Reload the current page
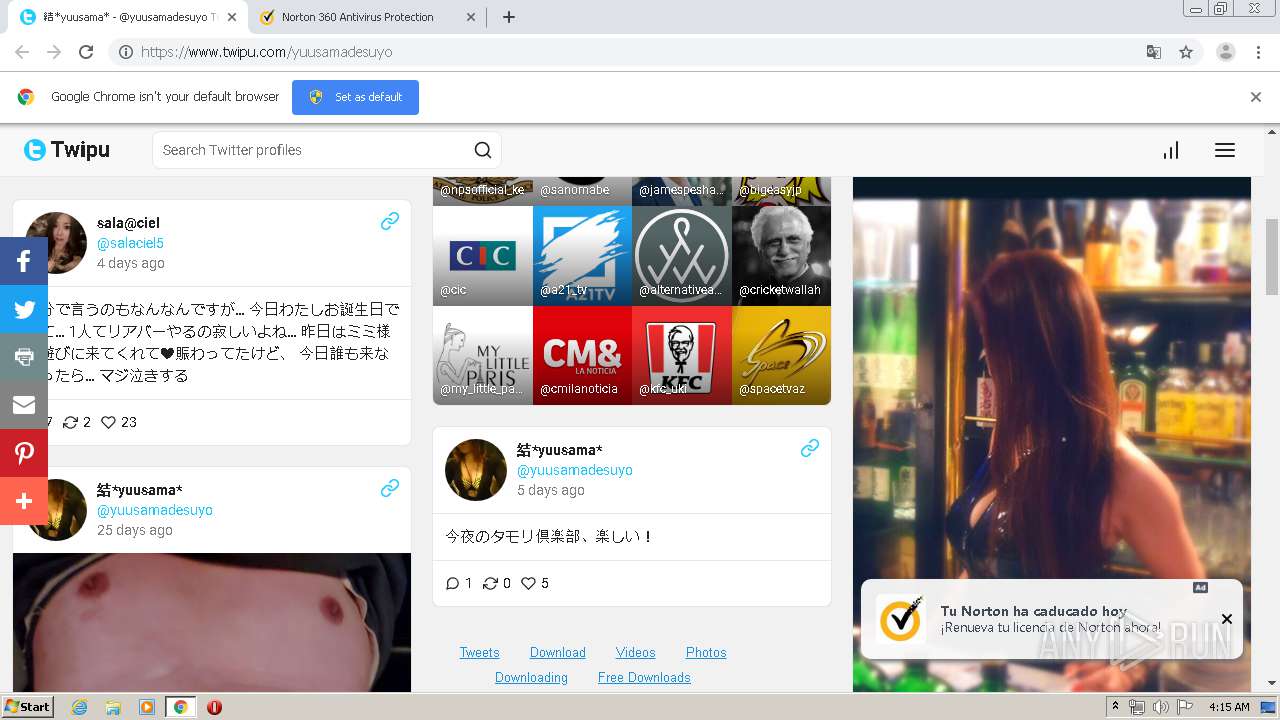Screen dimensions: 1280x720 [x=86, y=52]
